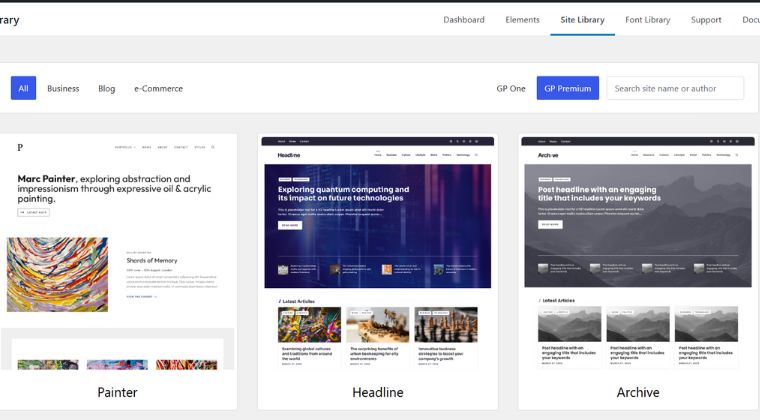760x420 pixels.
Task: Filter sites by Business category
Action: [63, 88]
